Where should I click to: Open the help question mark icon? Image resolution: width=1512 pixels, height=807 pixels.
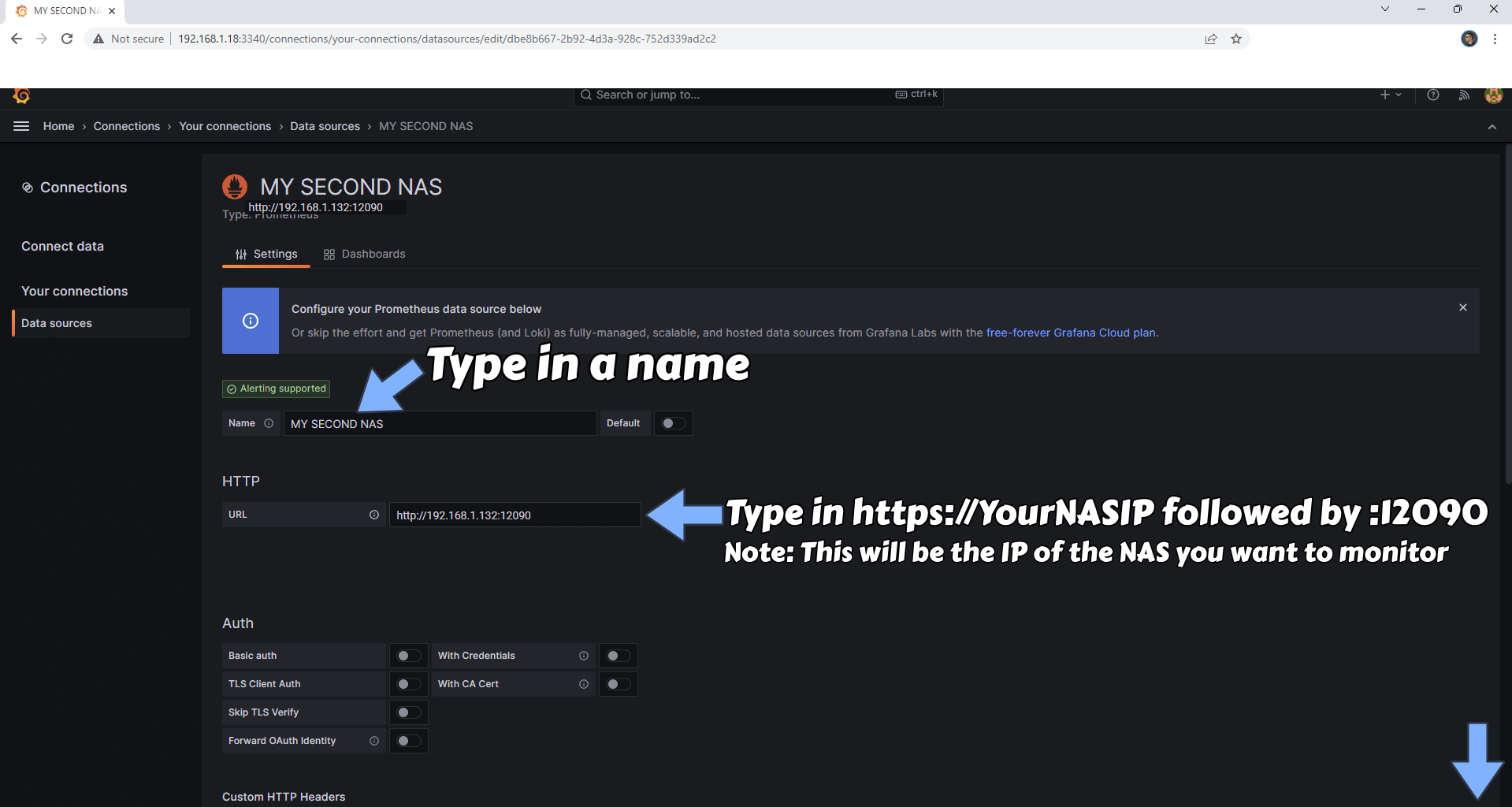coord(1433,95)
